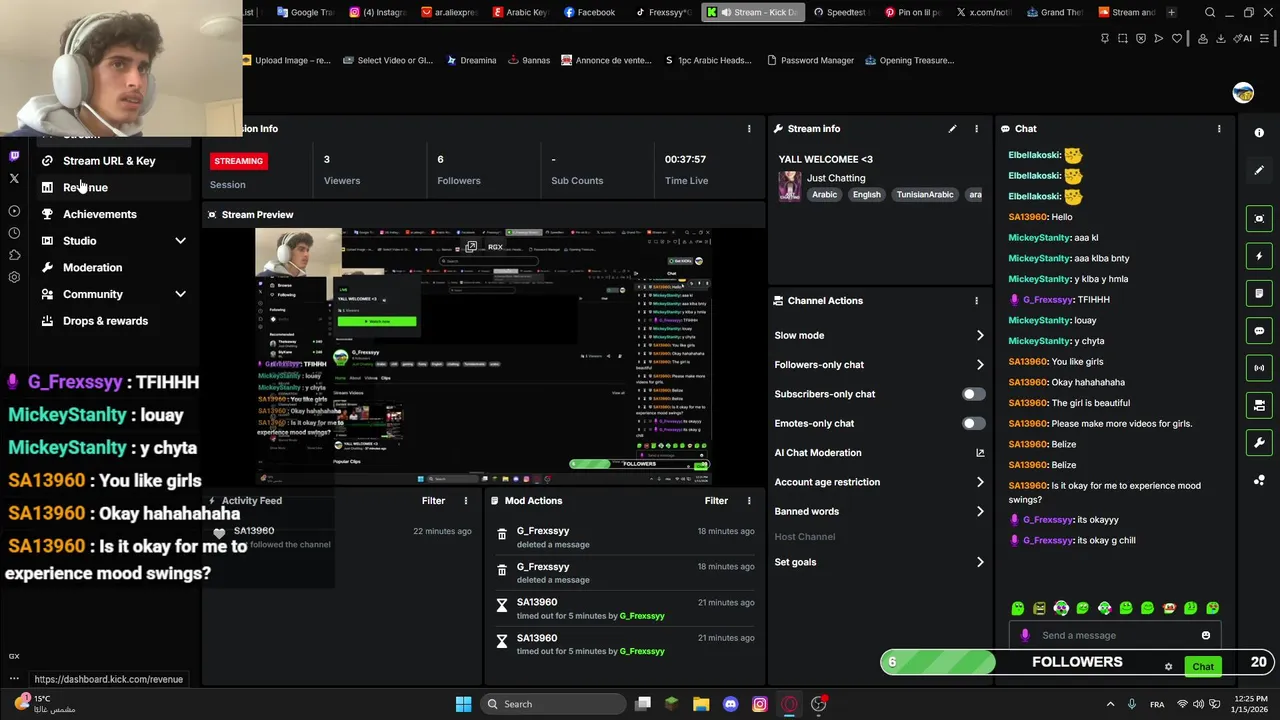Open File Explorer from the Windows taskbar
Screen dimensions: 1280x720
(x=701, y=704)
